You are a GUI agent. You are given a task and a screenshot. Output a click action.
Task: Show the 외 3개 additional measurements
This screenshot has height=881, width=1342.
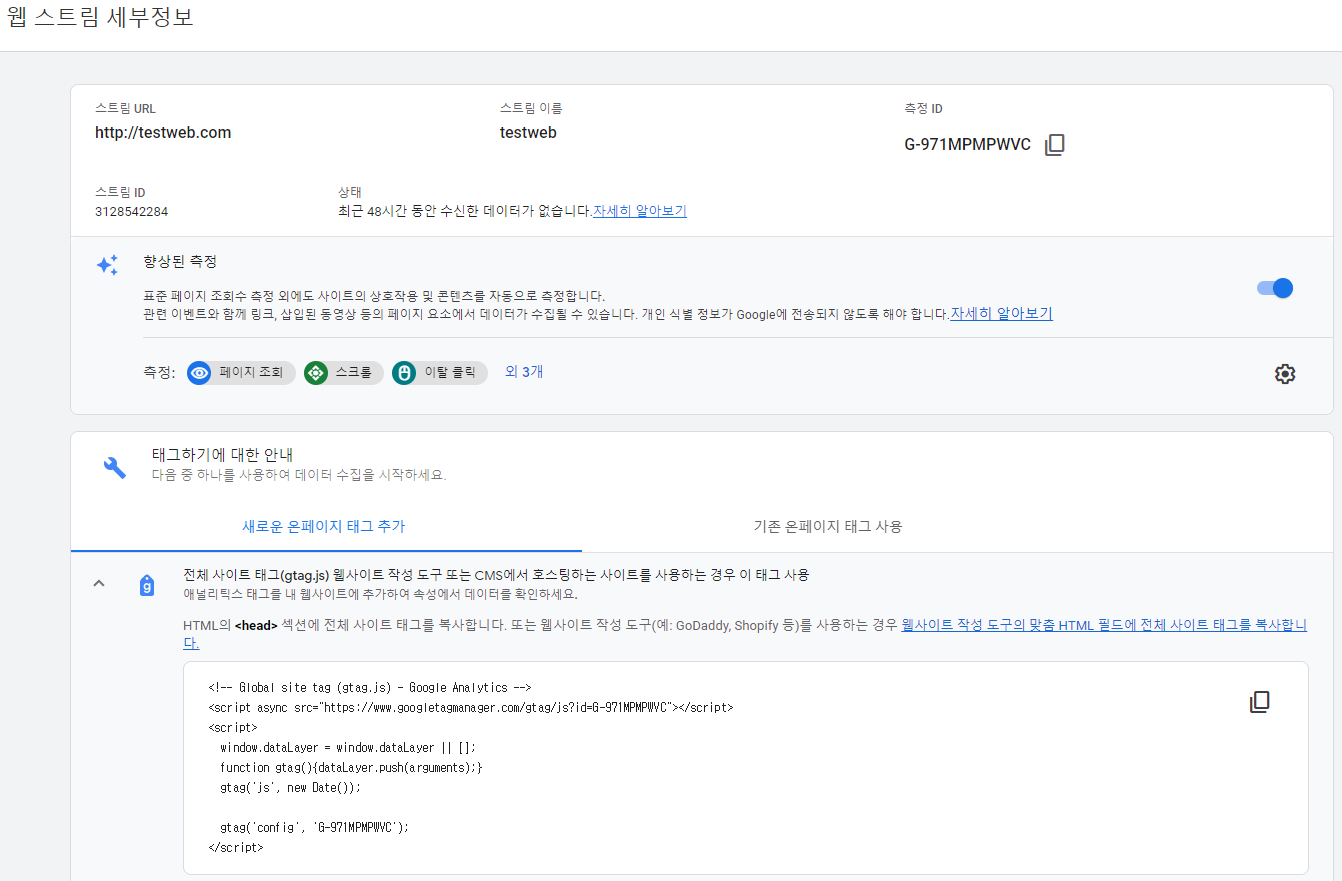524,372
